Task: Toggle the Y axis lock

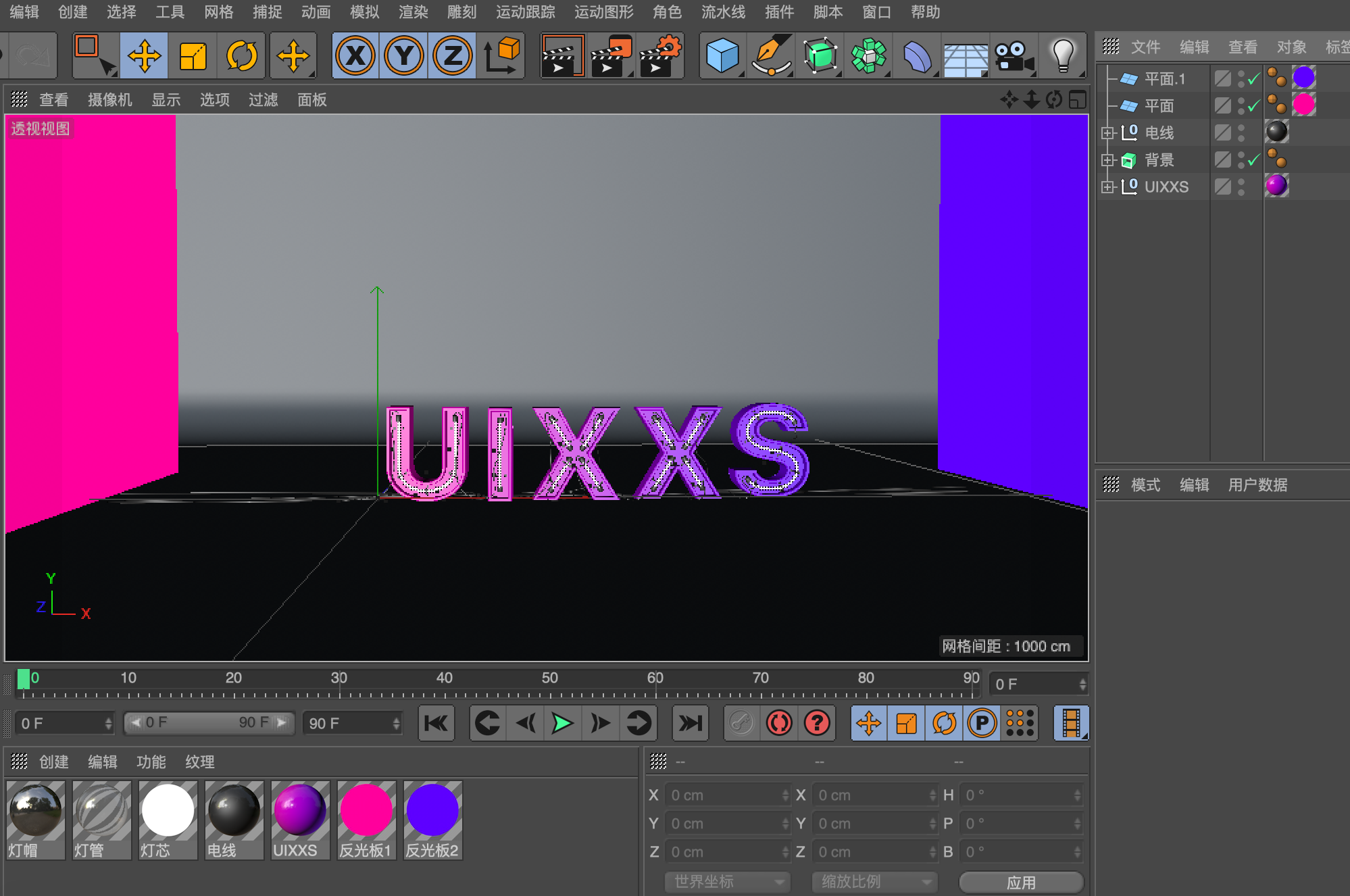Action: [404, 56]
